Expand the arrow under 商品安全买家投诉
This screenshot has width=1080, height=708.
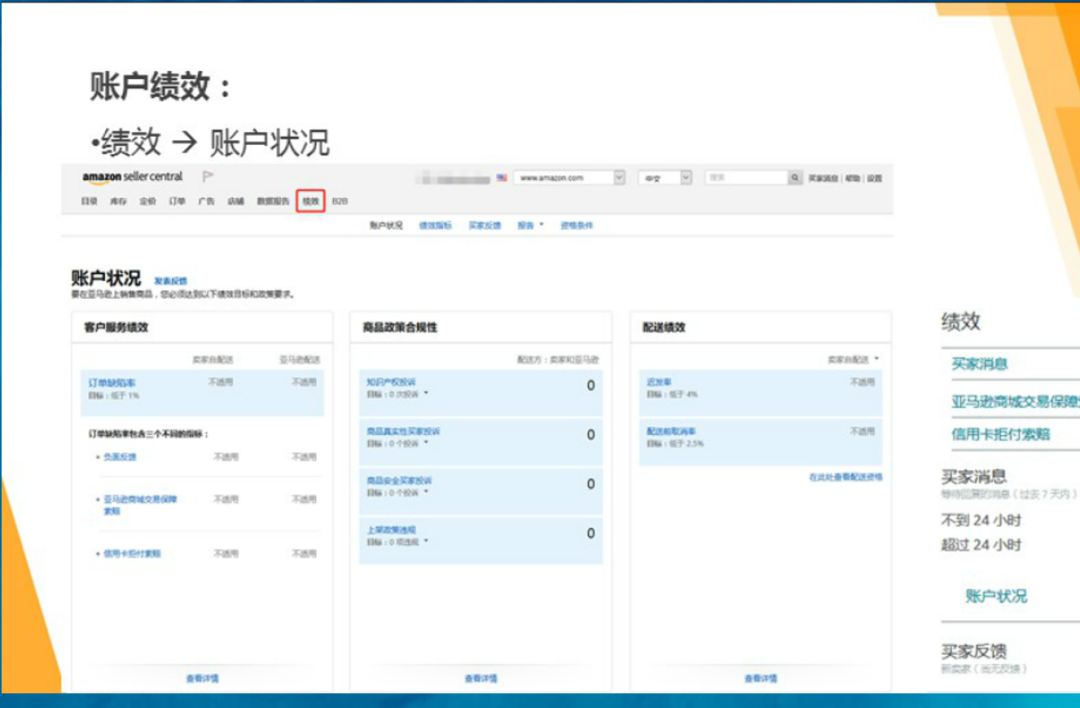coord(426,492)
